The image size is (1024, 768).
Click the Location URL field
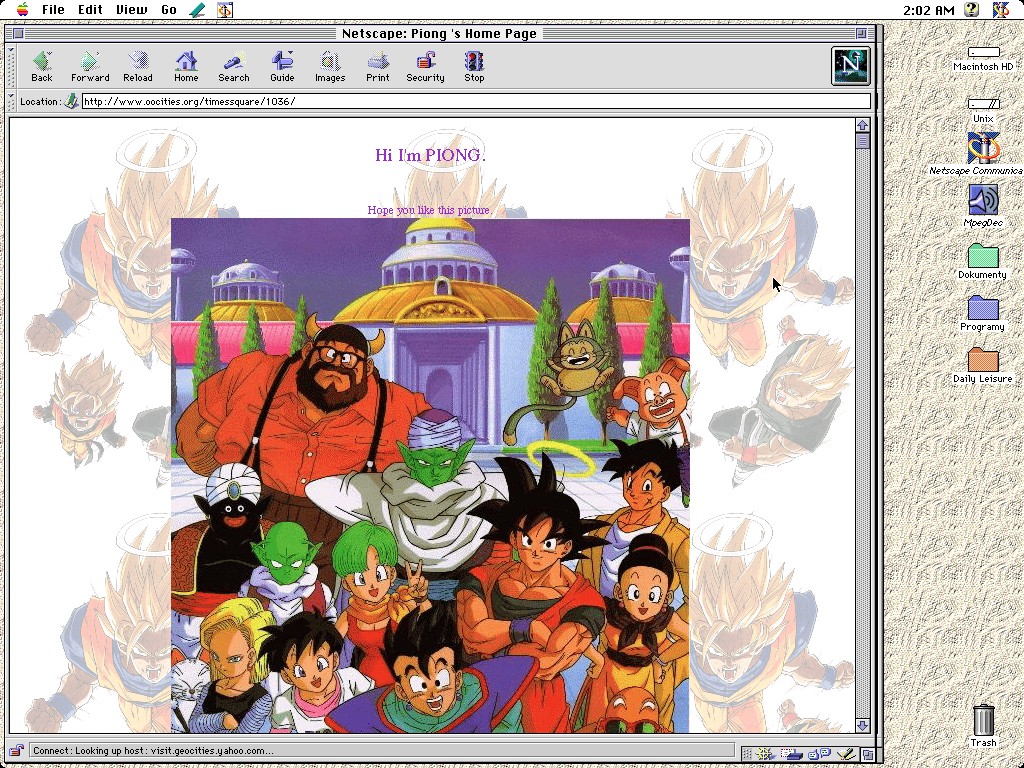coord(475,101)
